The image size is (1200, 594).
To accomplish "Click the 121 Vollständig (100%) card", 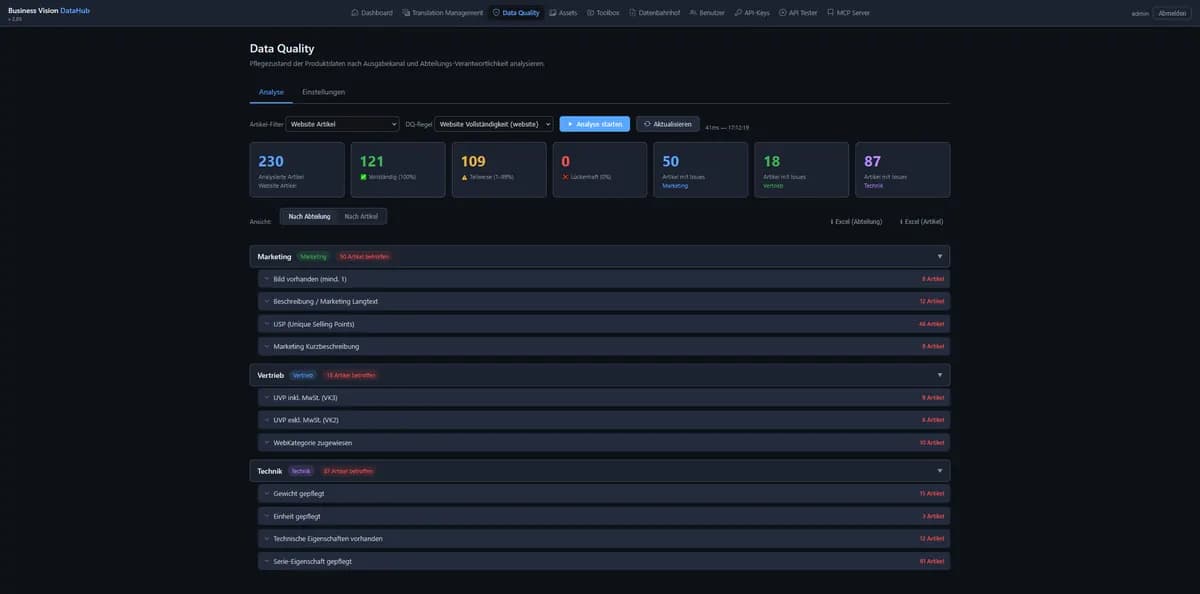I will (x=398, y=169).
